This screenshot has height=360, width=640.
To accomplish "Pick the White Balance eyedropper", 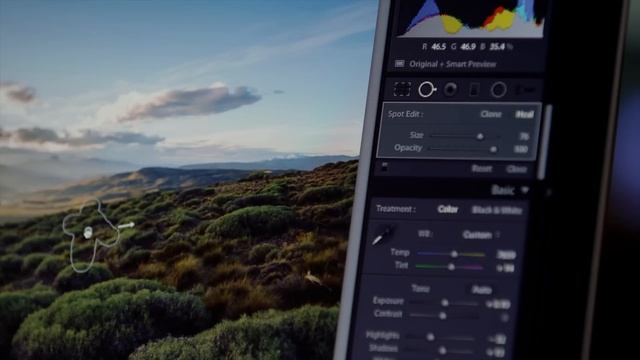I will 383,236.
